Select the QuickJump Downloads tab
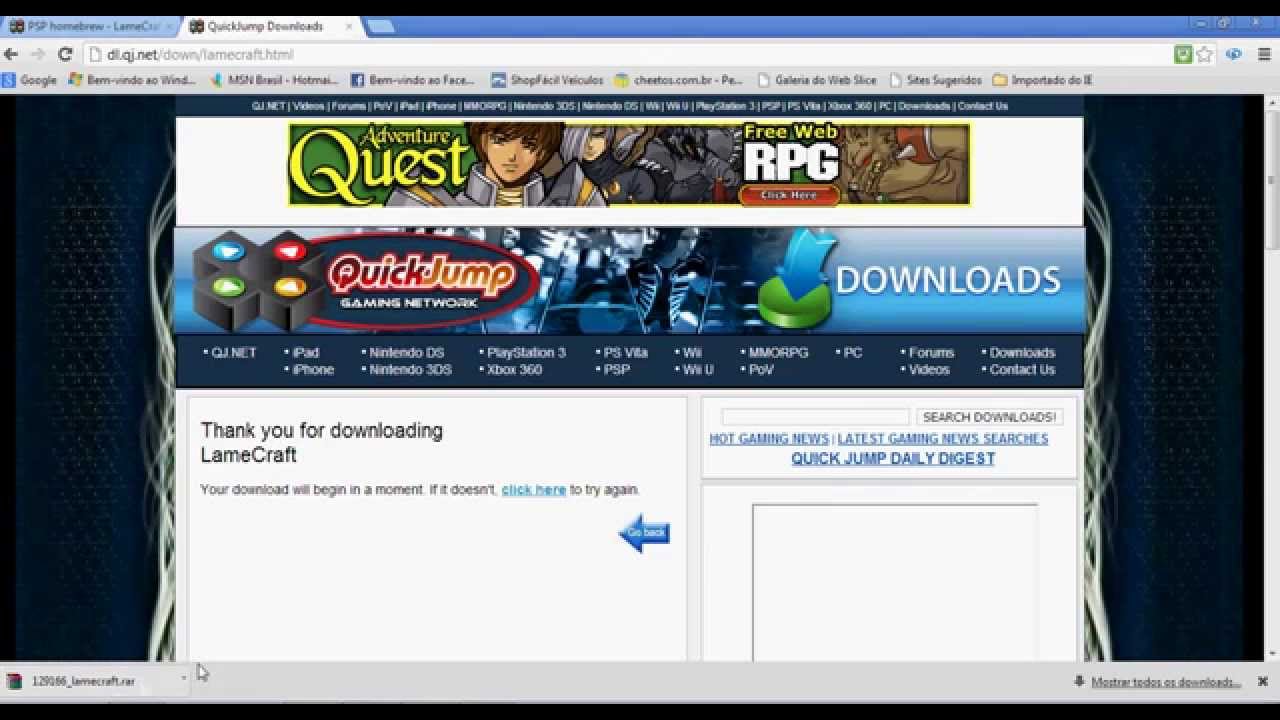Image resolution: width=1280 pixels, height=720 pixels. click(265, 26)
